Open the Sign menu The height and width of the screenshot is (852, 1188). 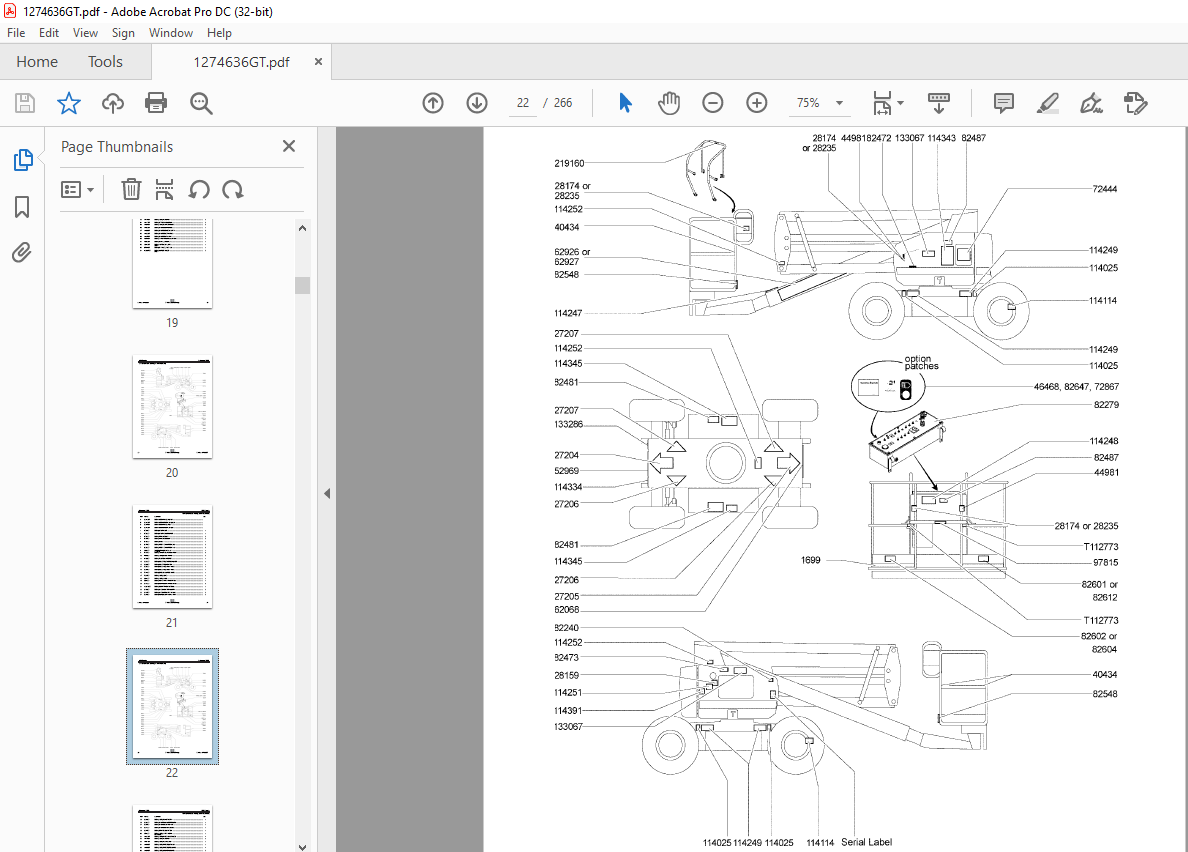click(x=123, y=33)
